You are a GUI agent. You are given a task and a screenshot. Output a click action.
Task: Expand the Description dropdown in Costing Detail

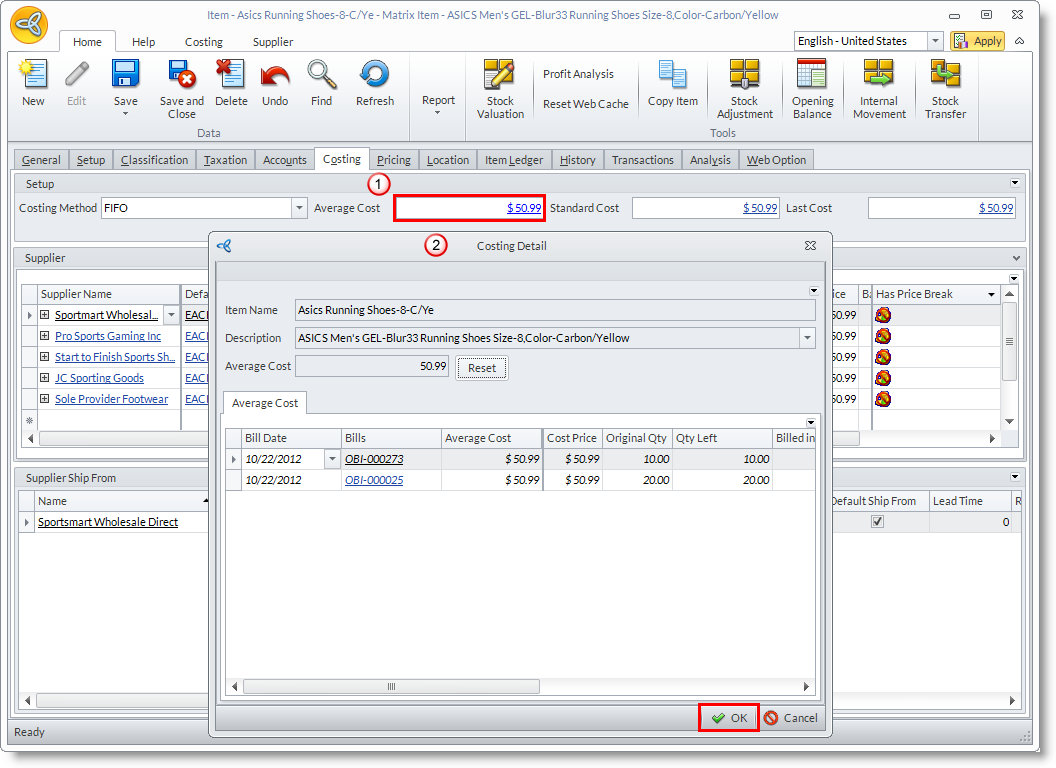click(807, 338)
